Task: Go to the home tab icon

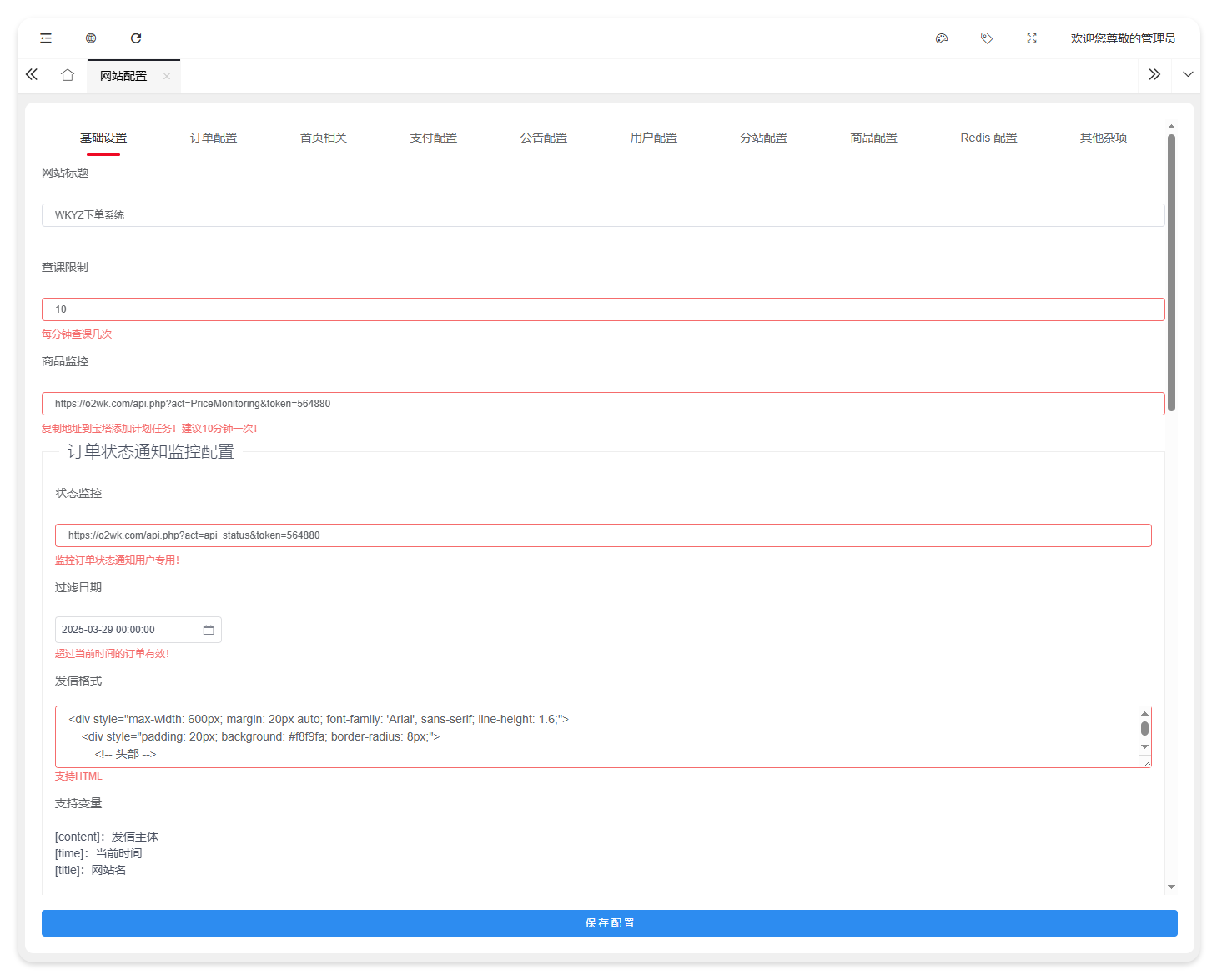Action: point(68,75)
